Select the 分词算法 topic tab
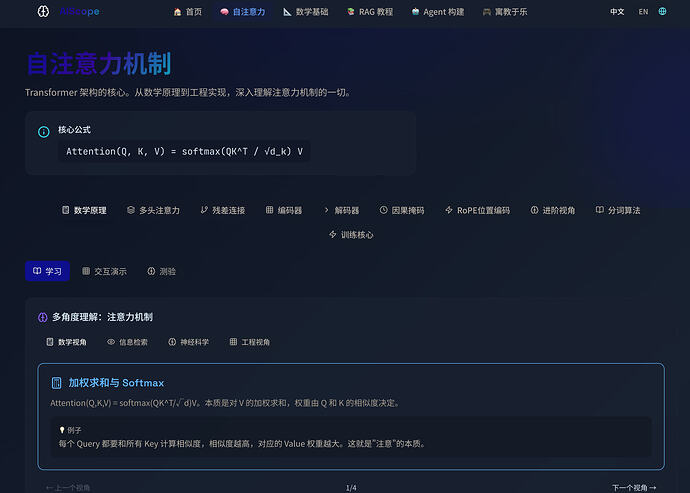The width and height of the screenshot is (690, 493). pos(618,210)
